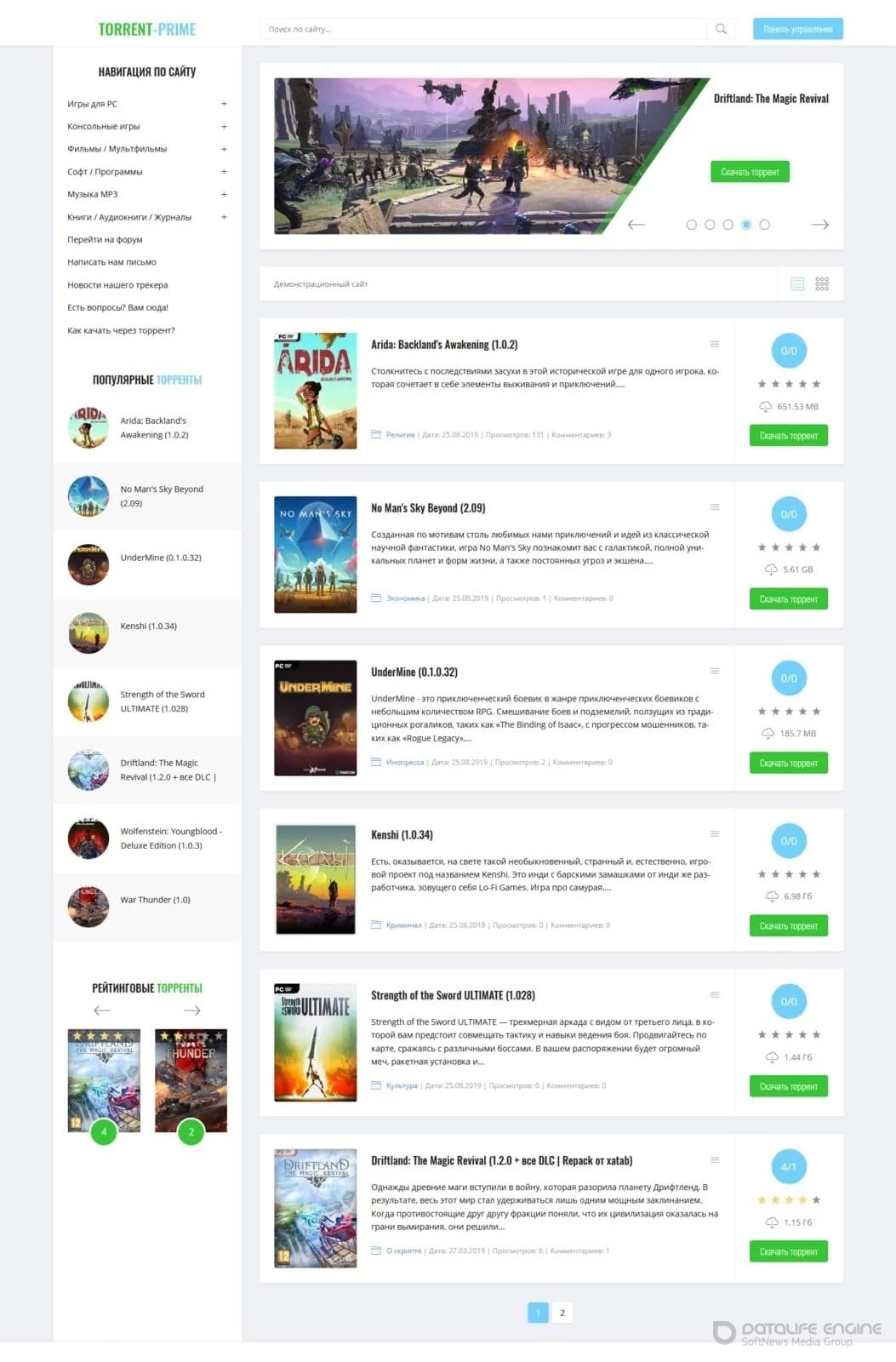The height and width of the screenshot is (1362, 896).
Task: Switch to list view layout icon
Action: pos(797,284)
